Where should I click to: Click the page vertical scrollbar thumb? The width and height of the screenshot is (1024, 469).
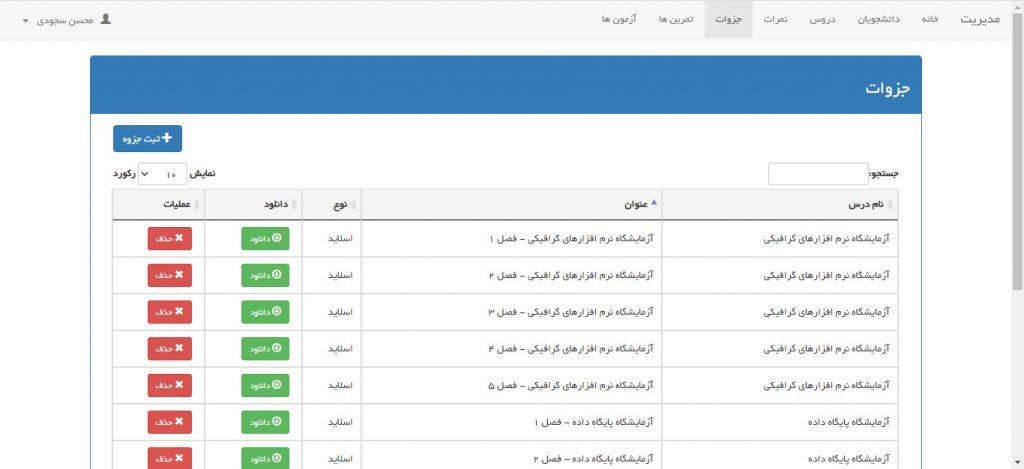tap(1017, 150)
